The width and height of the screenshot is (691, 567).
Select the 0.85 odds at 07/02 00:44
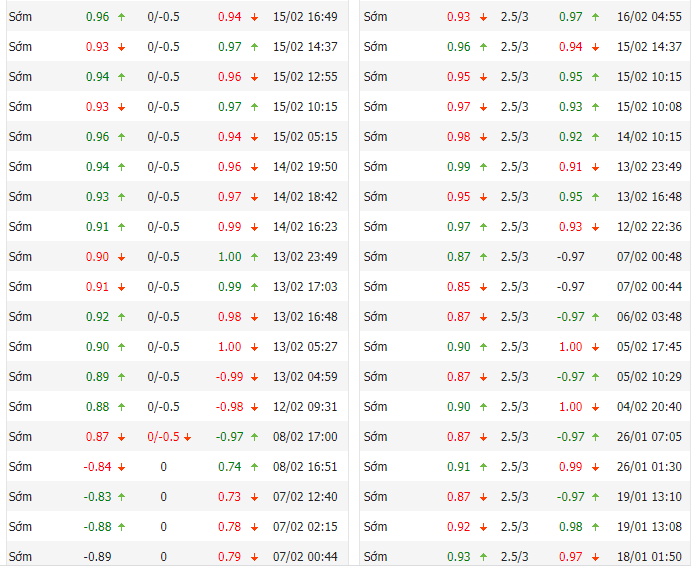[x=458, y=287]
